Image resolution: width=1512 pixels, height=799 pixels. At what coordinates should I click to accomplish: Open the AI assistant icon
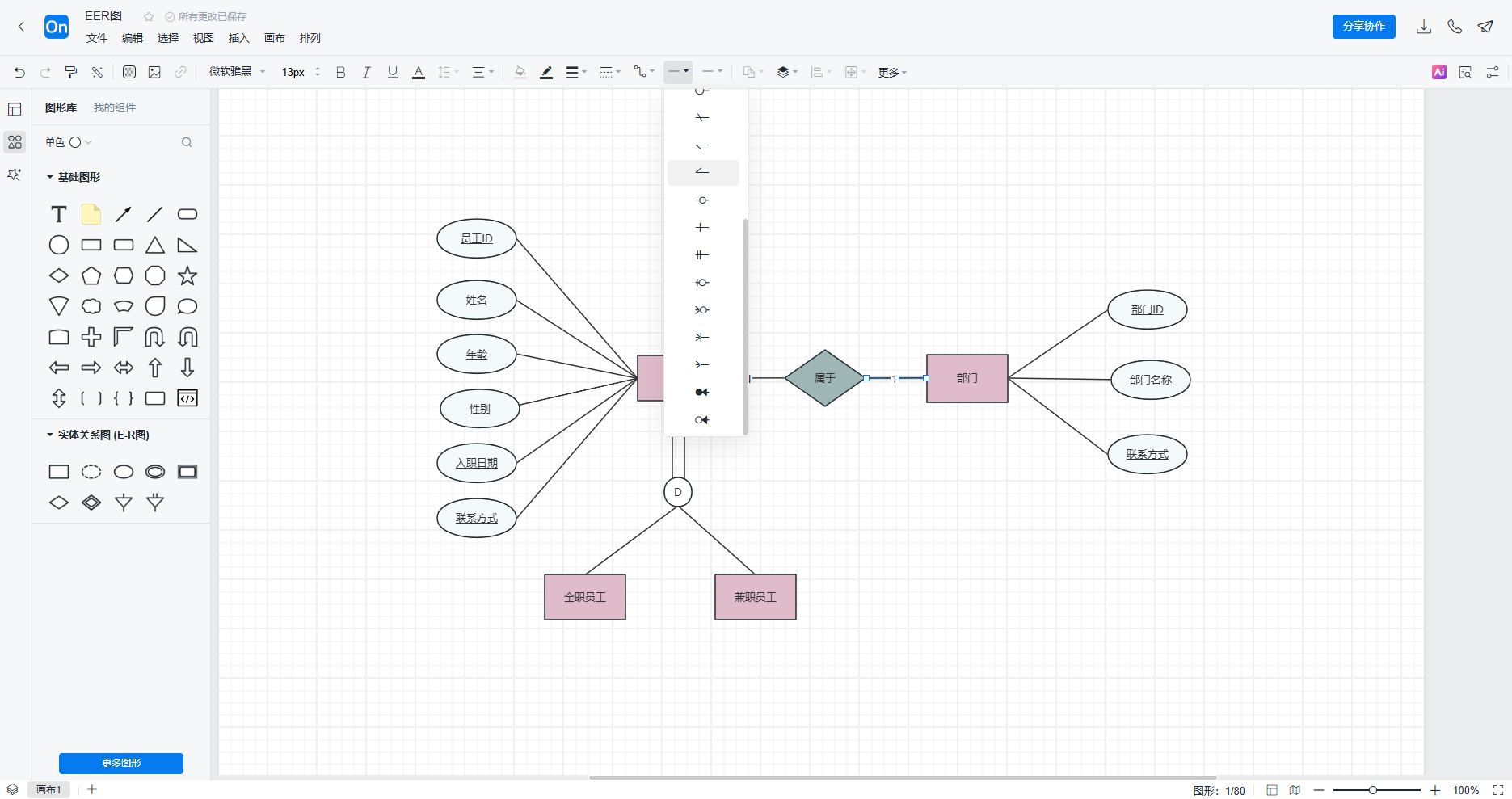[1439, 73]
